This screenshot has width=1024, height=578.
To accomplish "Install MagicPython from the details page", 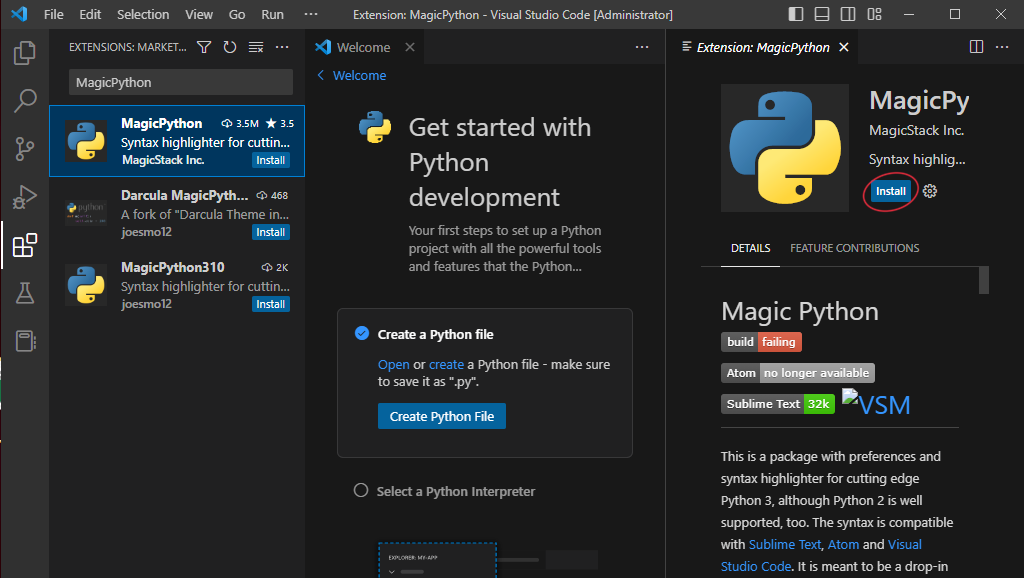I will [891, 191].
